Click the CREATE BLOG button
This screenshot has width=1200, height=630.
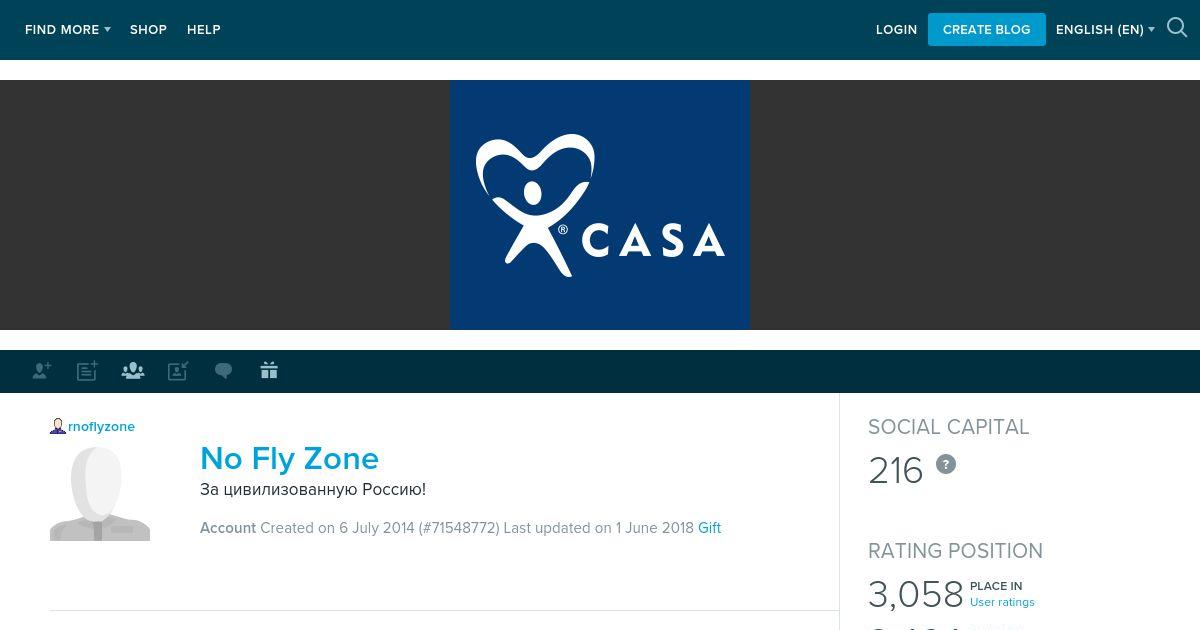tap(987, 29)
